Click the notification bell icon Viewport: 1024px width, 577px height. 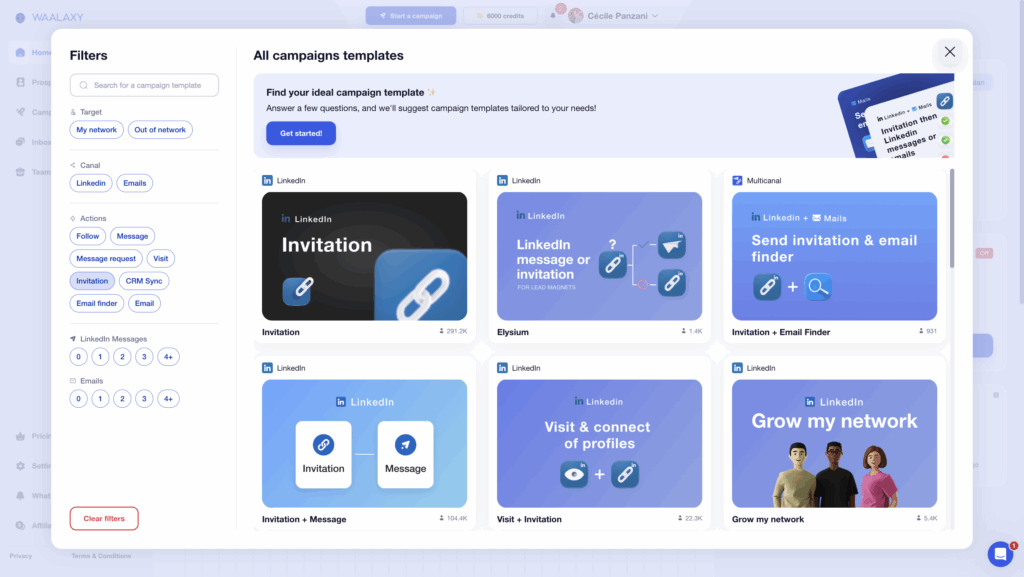tap(553, 16)
